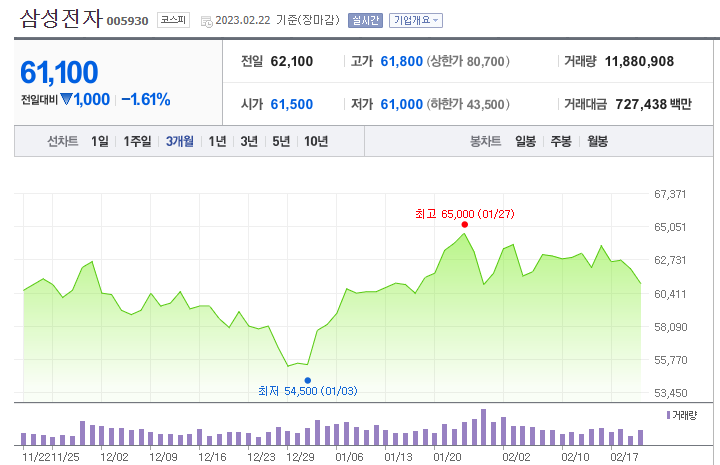Switch to the 일봉 candlestick chart
Viewport: 720px width, 465px height.
(525, 141)
